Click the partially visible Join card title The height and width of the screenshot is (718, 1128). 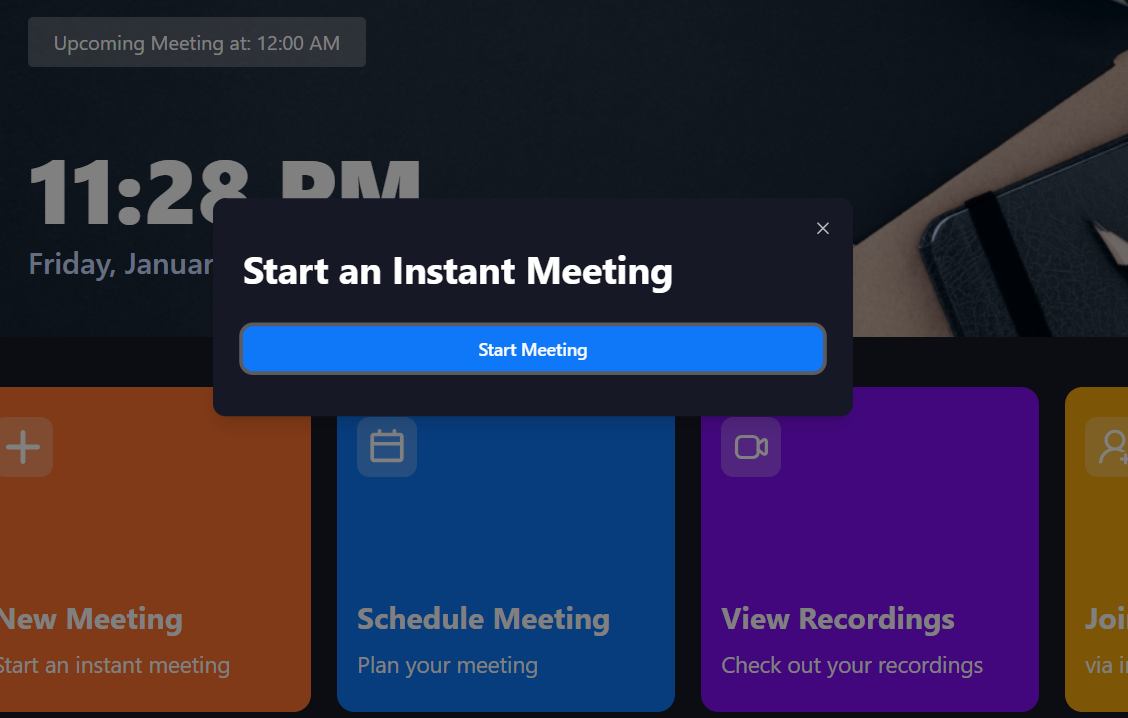click(x=1105, y=619)
